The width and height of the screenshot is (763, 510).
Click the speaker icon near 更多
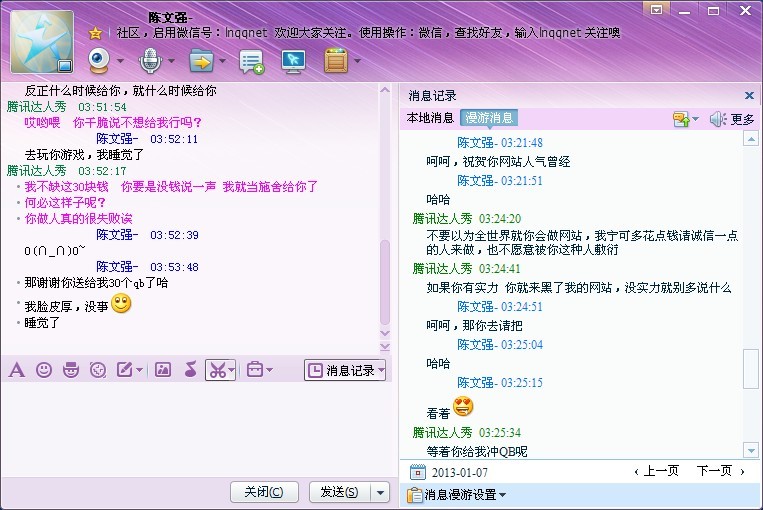pyautogui.click(x=717, y=119)
